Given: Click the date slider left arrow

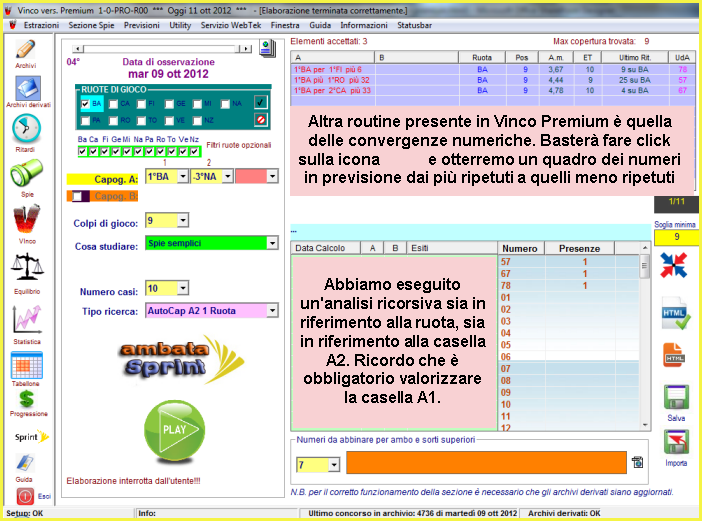Looking at the screenshot, I should (x=78, y=48).
